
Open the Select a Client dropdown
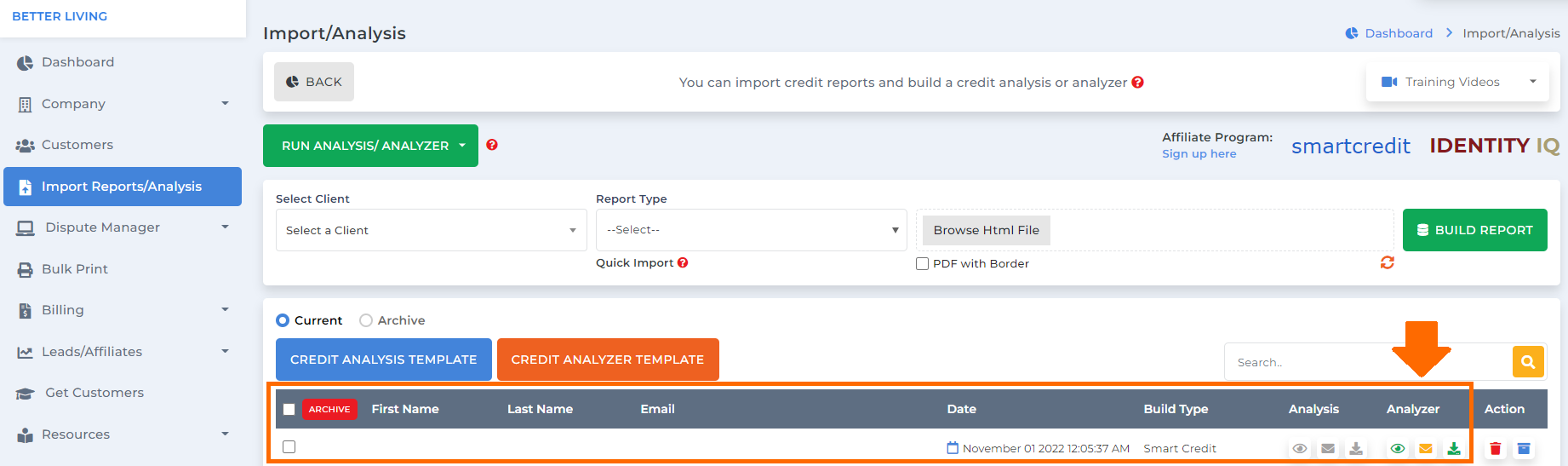coord(432,230)
